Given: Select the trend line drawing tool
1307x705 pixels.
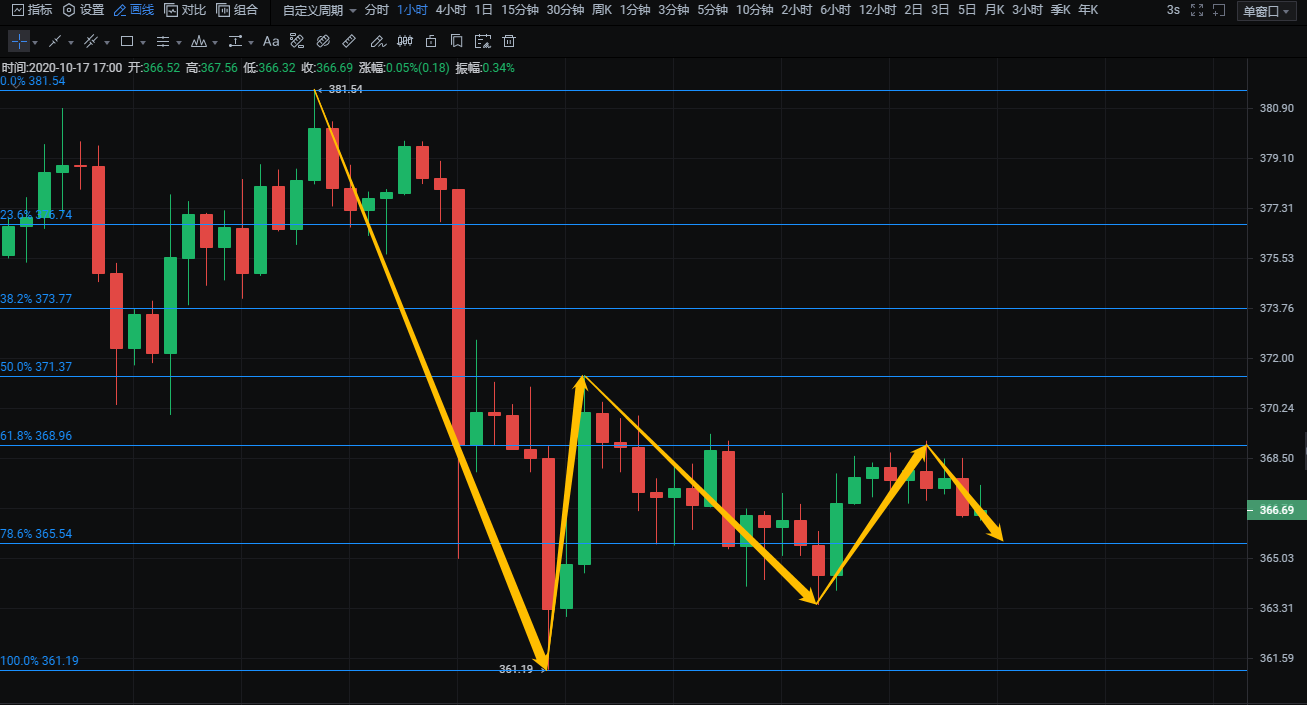Looking at the screenshot, I should (x=55, y=42).
